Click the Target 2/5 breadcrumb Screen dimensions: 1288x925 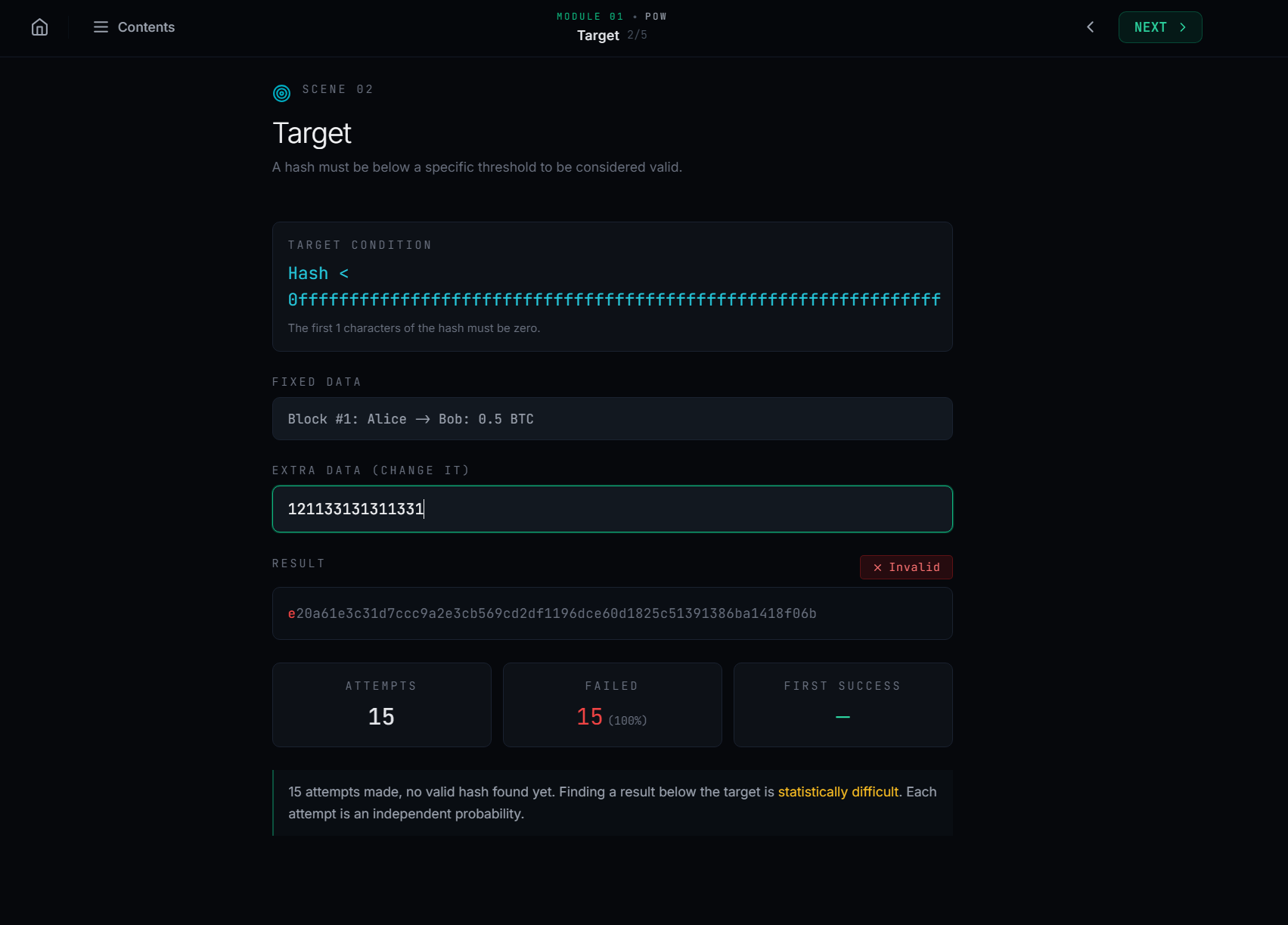click(x=613, y=35)
